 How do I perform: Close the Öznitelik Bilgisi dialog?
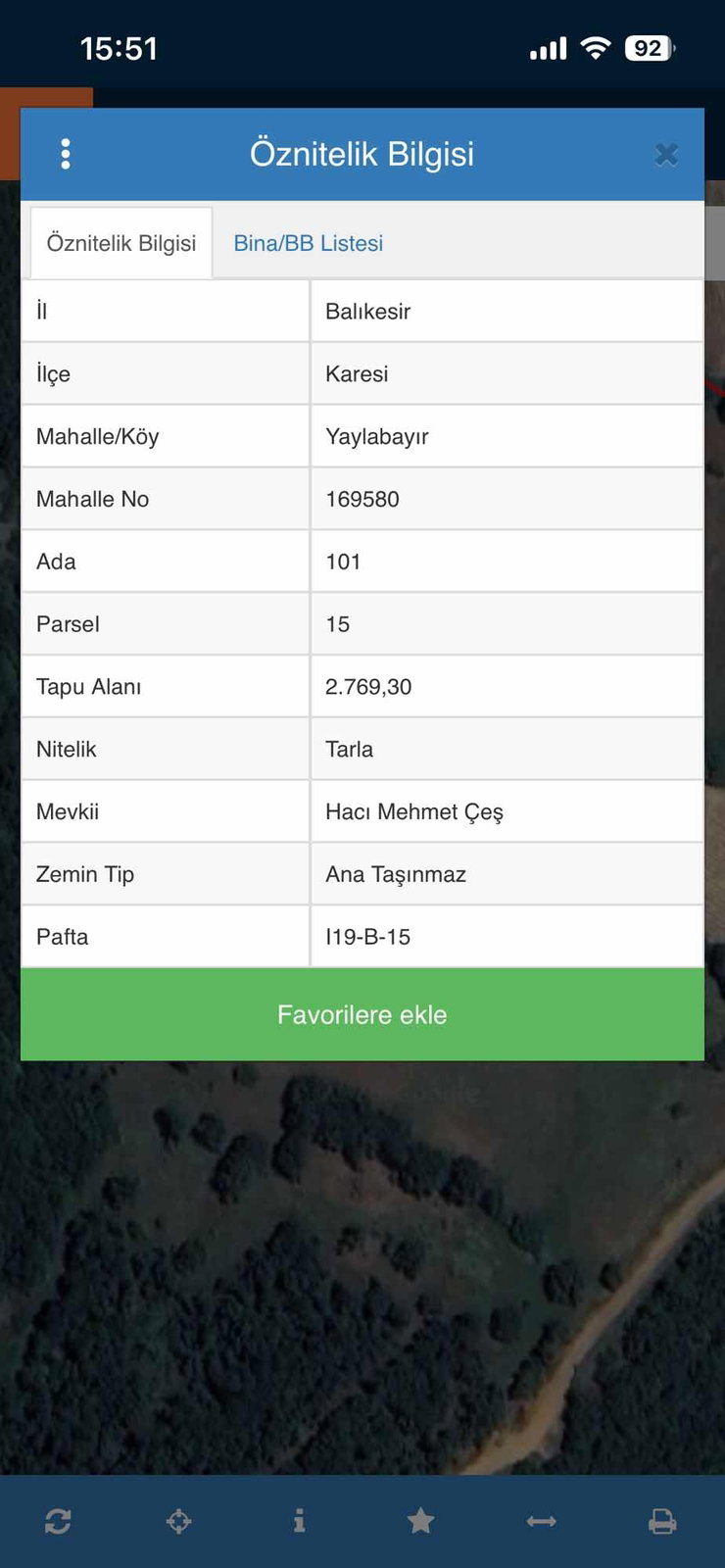tap(666, 155)
